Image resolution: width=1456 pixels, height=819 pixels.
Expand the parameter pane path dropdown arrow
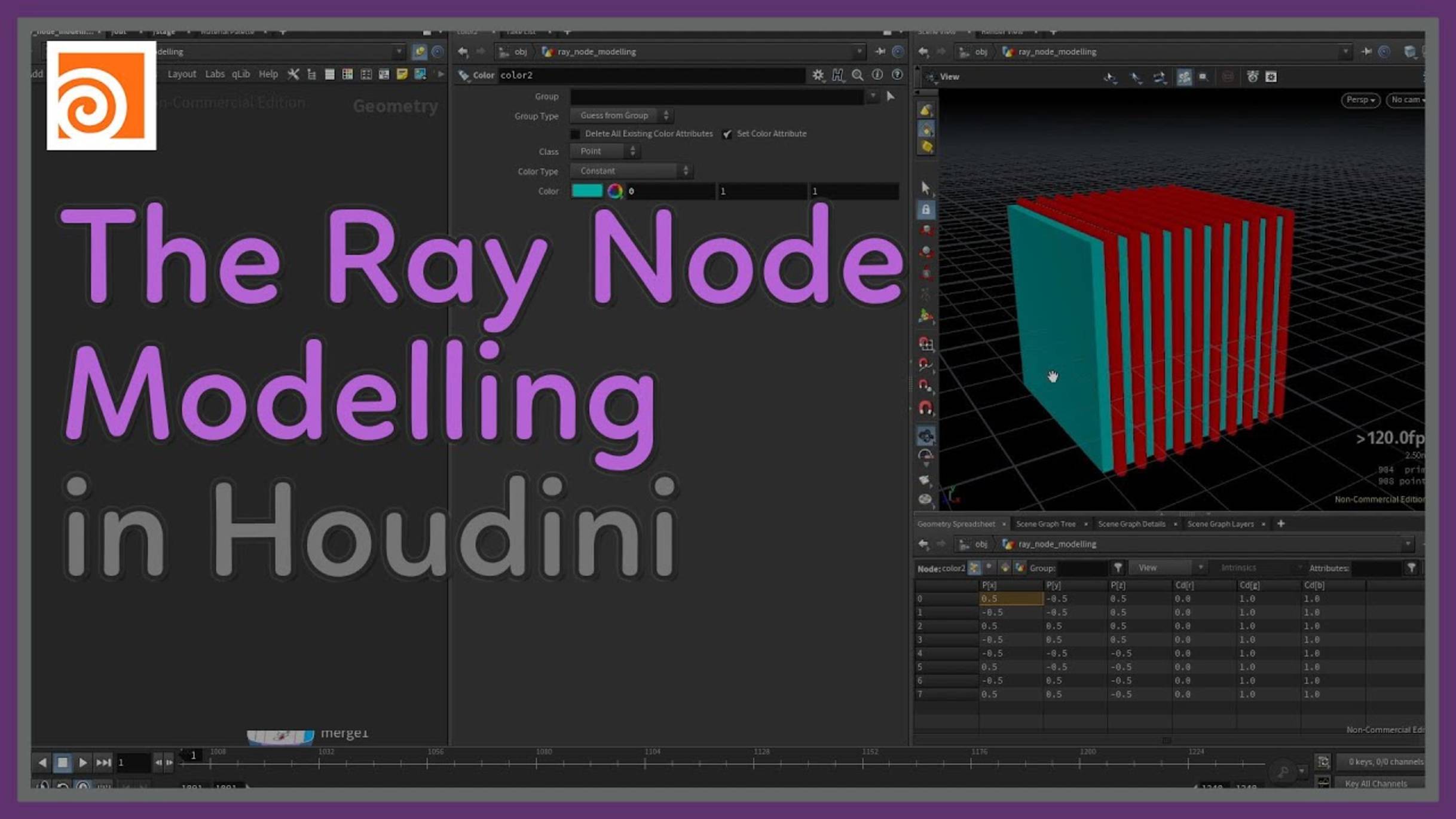(x=859, y=52)
